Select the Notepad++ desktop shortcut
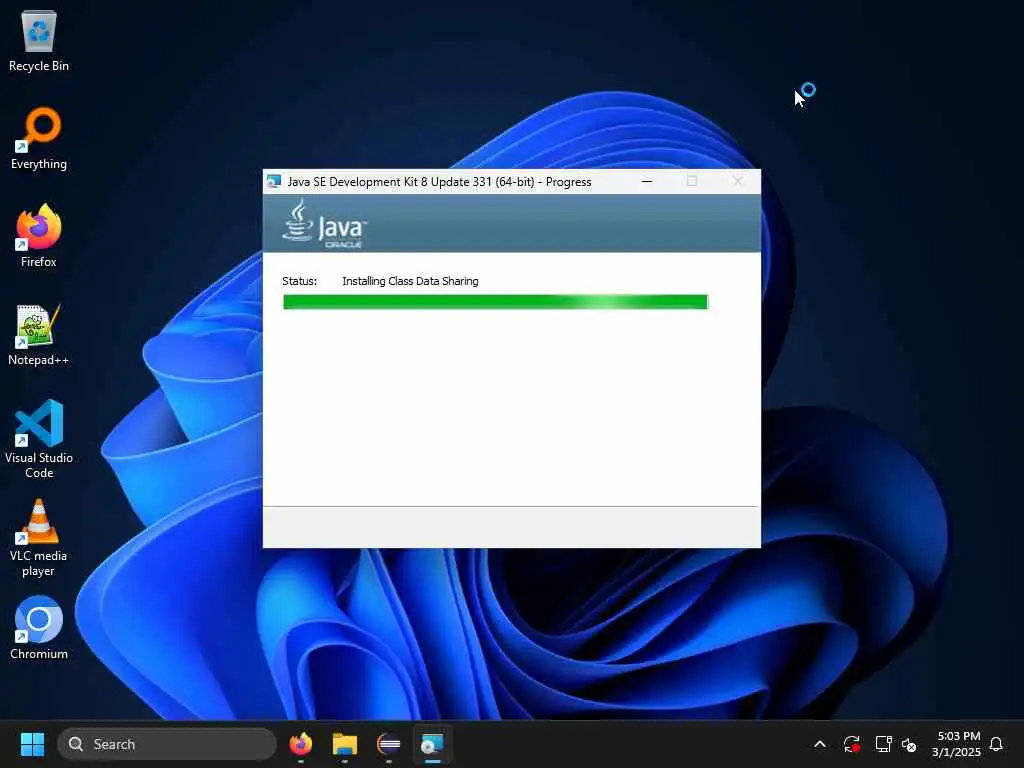 click(x=39, y=334)
